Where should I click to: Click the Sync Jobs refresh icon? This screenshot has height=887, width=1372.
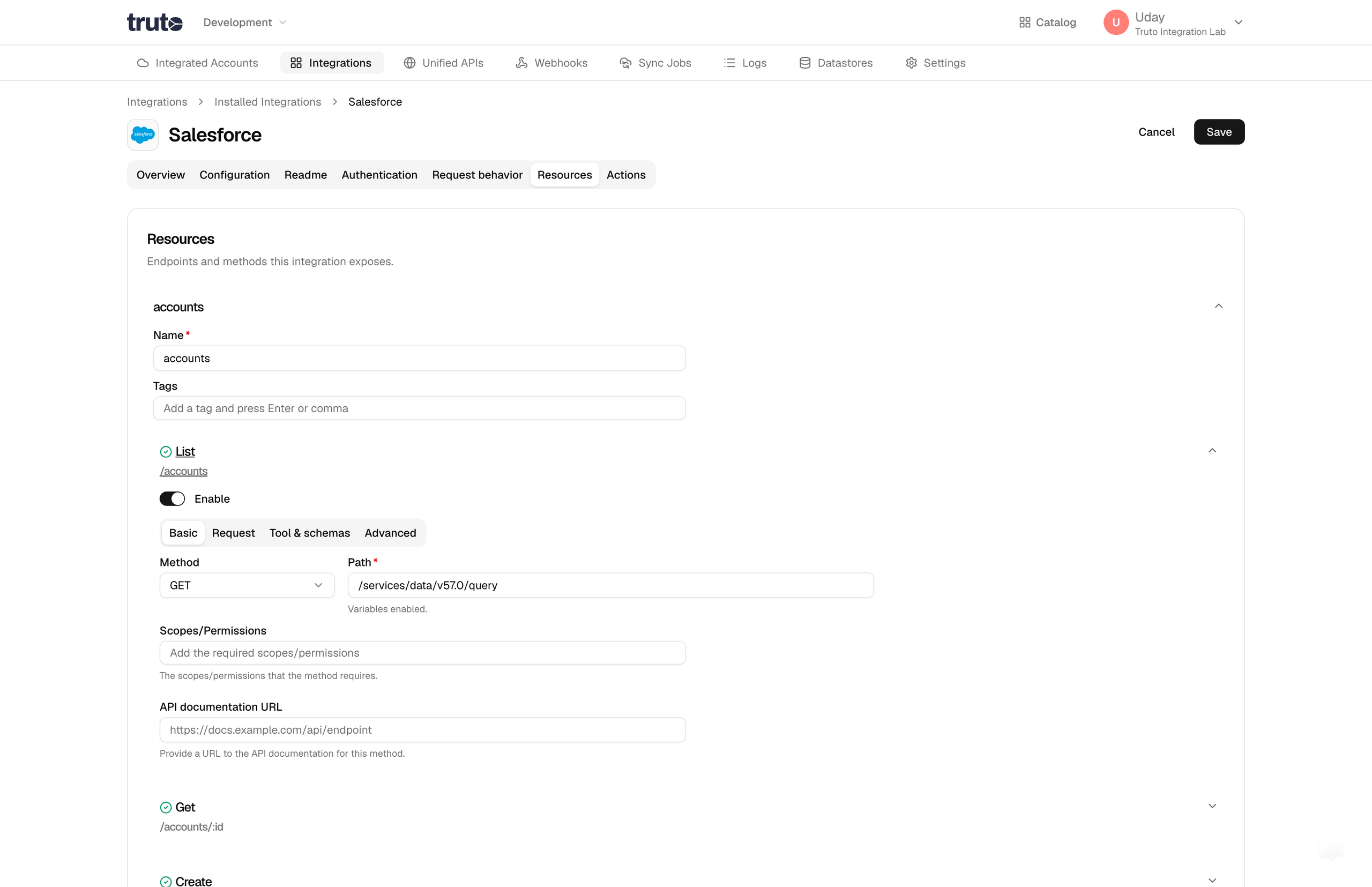625,63
